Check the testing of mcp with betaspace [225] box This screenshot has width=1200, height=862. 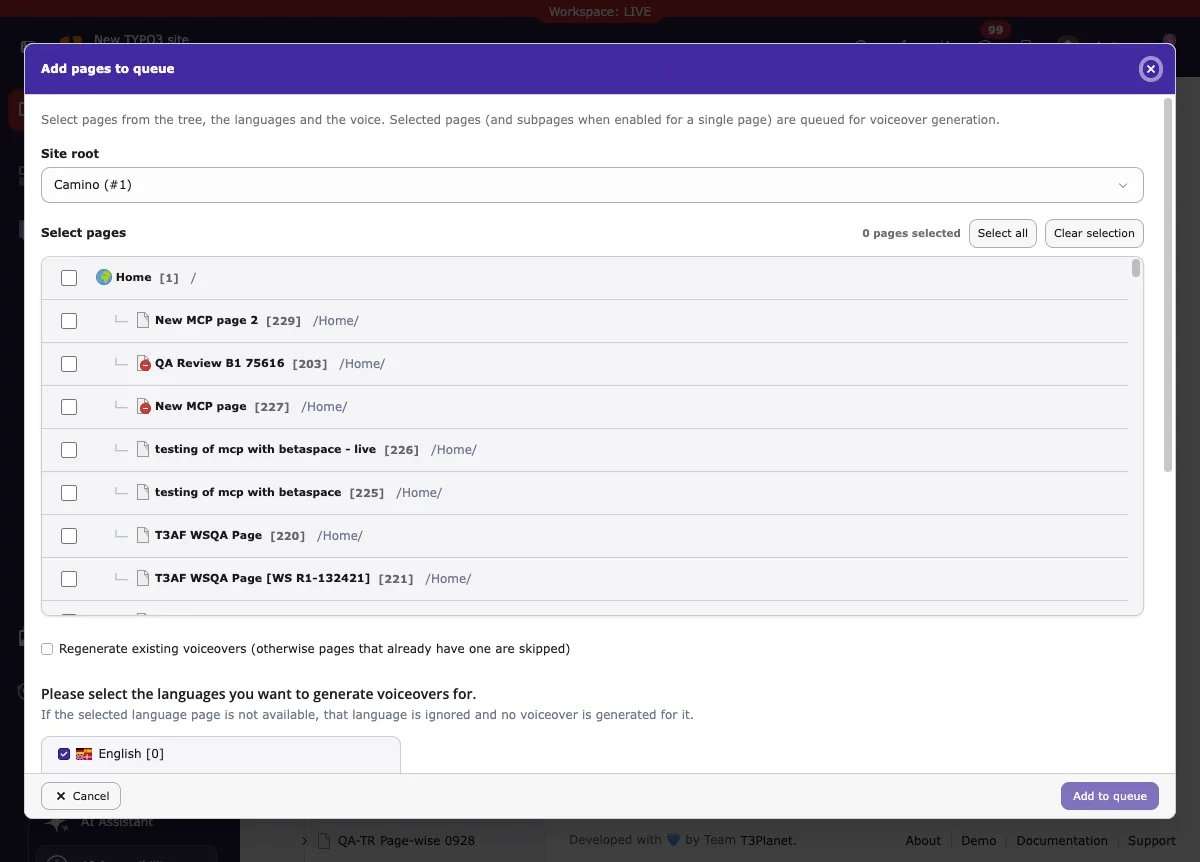69,493
